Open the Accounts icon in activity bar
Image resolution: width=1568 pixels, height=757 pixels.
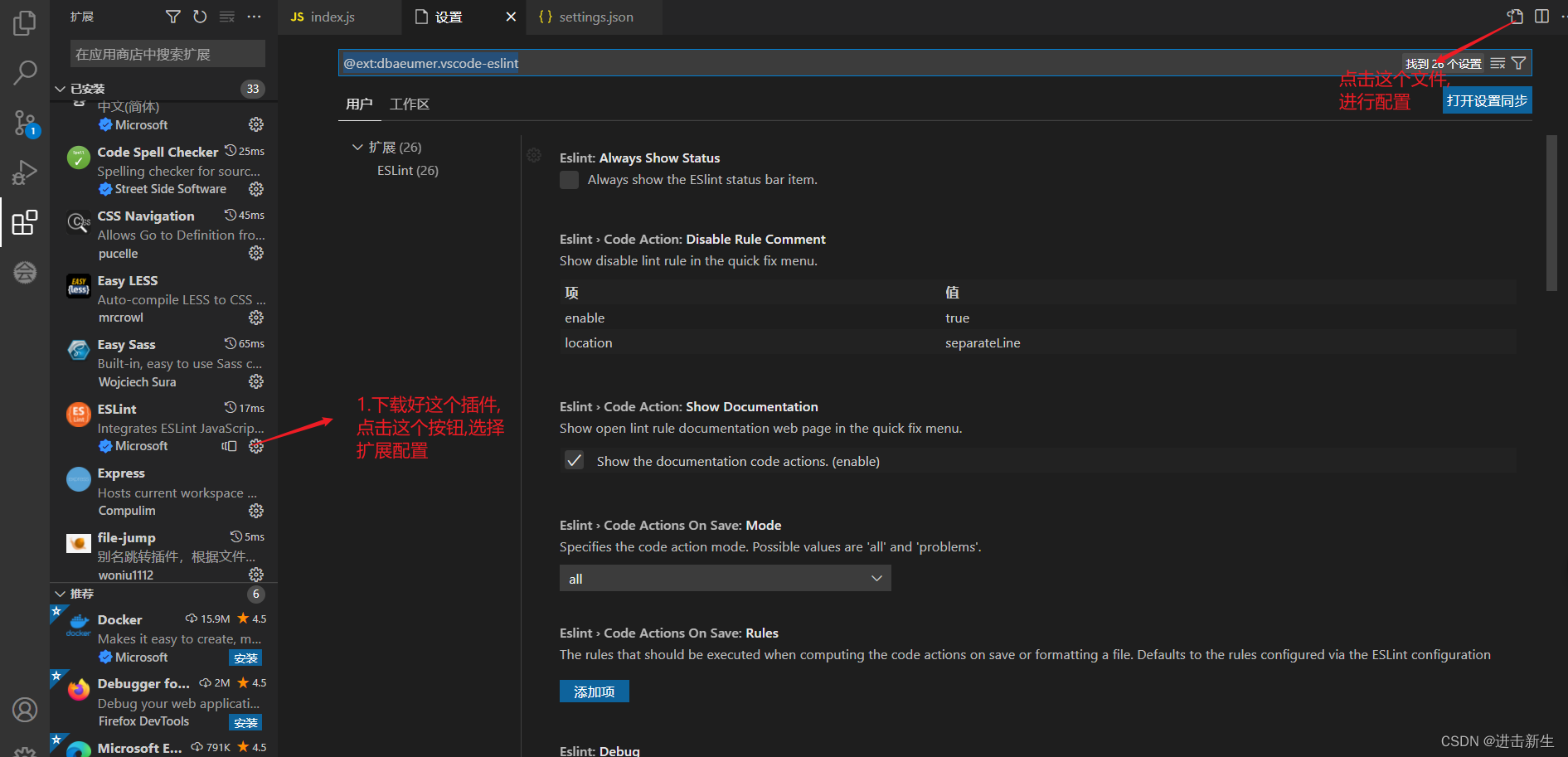point(25,710)
